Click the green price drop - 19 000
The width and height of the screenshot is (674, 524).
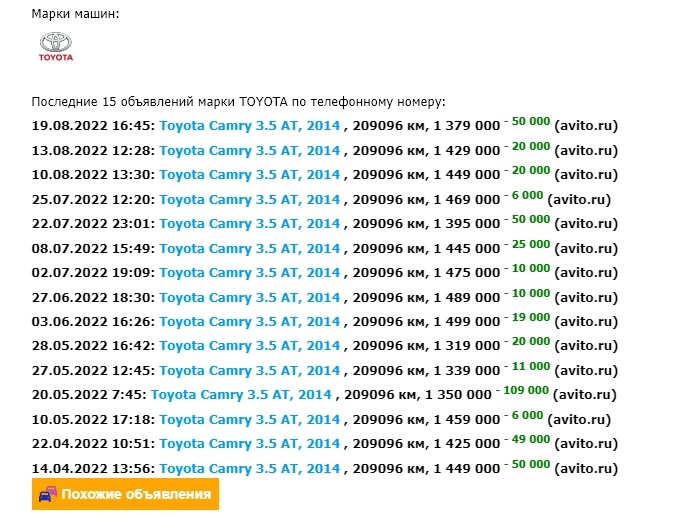click(527, 317)
